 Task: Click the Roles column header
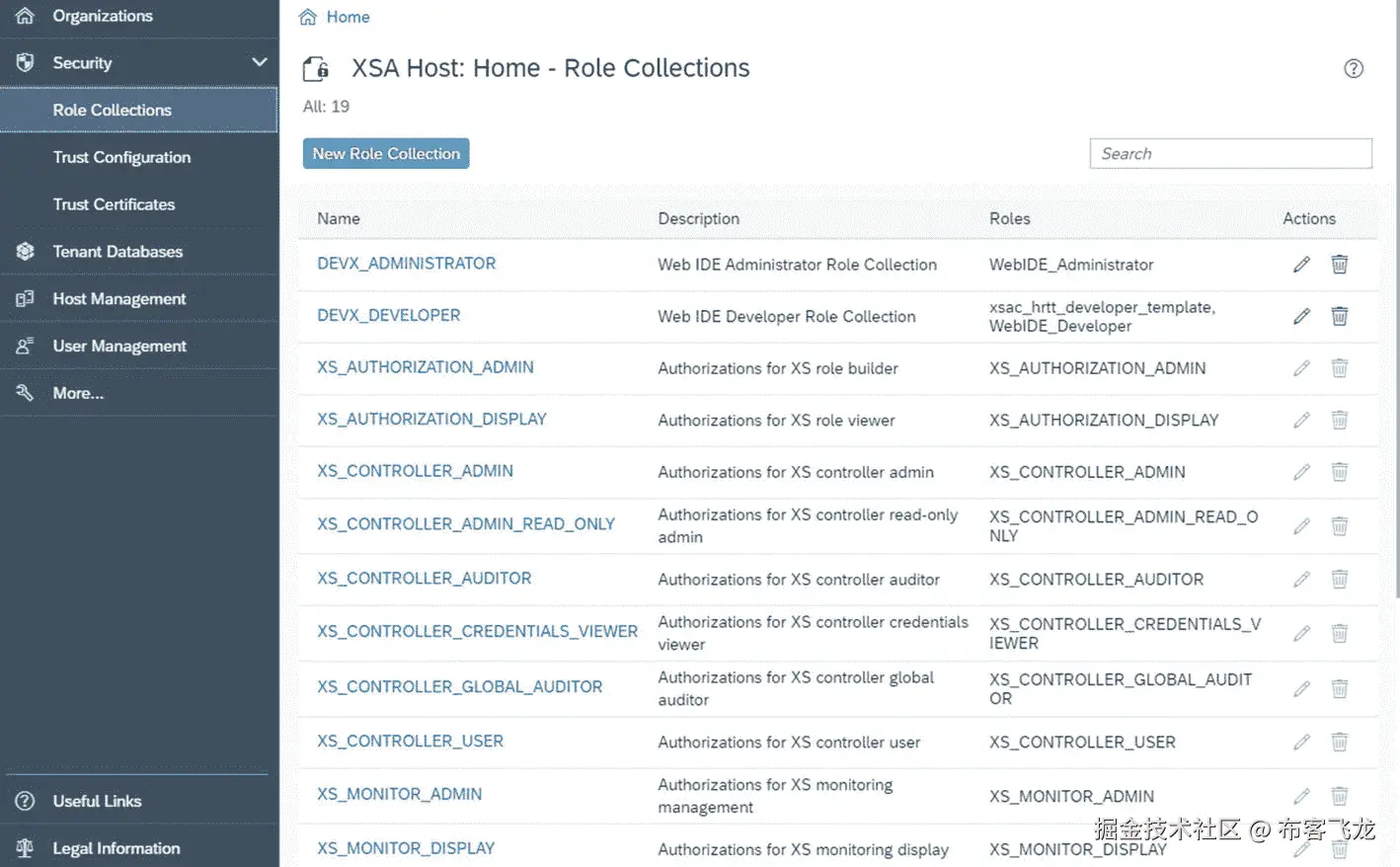[1010, 218]
